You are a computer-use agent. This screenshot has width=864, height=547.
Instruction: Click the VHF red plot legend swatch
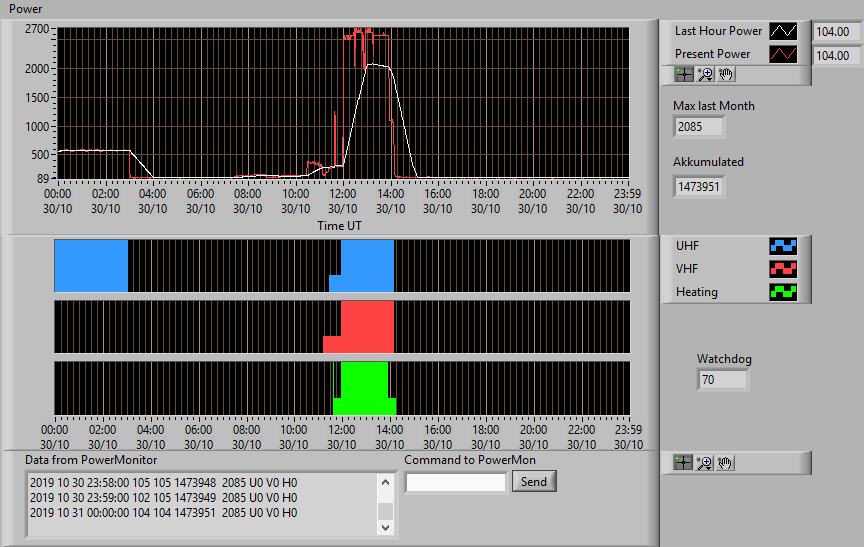click(783, 269)
